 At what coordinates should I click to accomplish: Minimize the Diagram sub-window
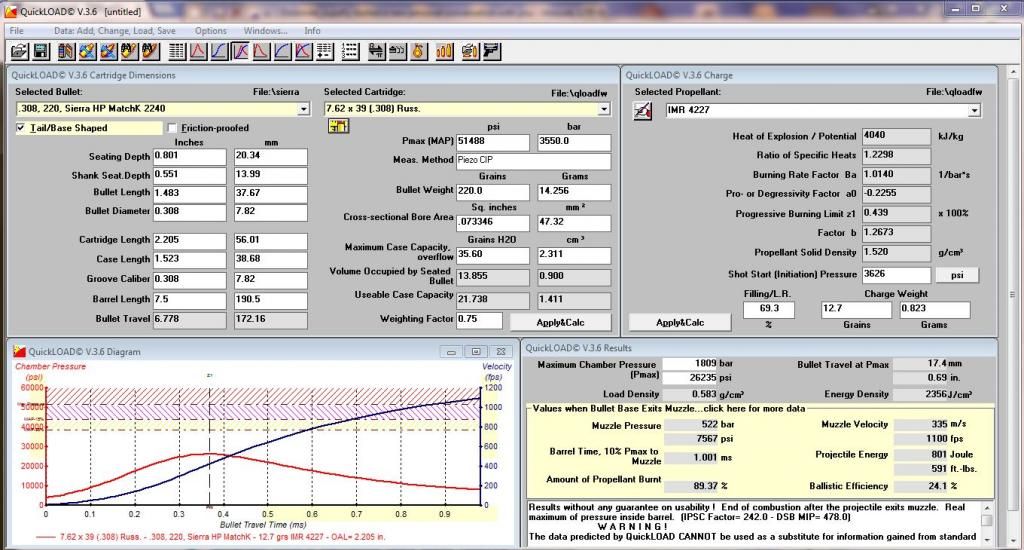[451, 351]
